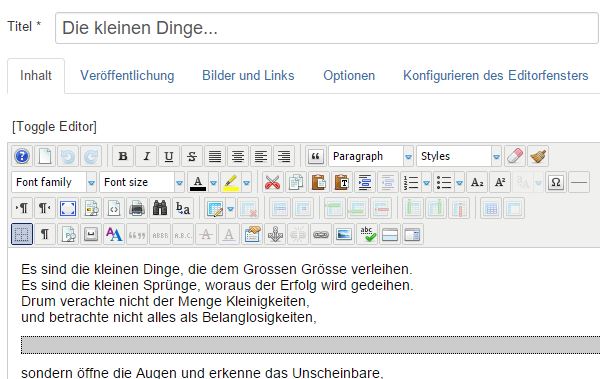Open the Paragraph format dropdown
Image resolution: width=600 pixels, height=379 pixels.
[371, 156]
